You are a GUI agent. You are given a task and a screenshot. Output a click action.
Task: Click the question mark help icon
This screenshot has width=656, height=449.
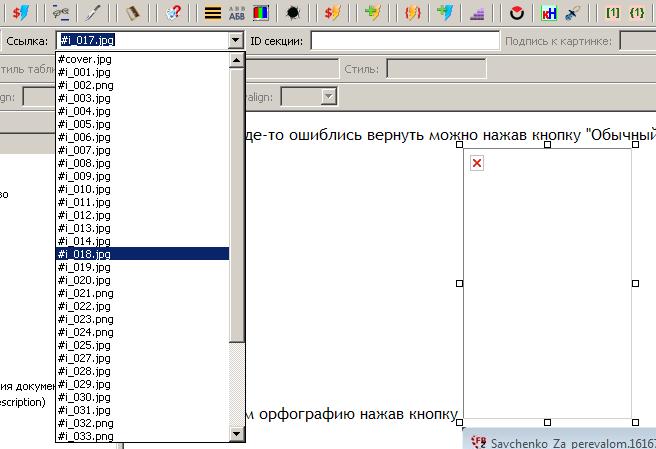tap(175, 13)
